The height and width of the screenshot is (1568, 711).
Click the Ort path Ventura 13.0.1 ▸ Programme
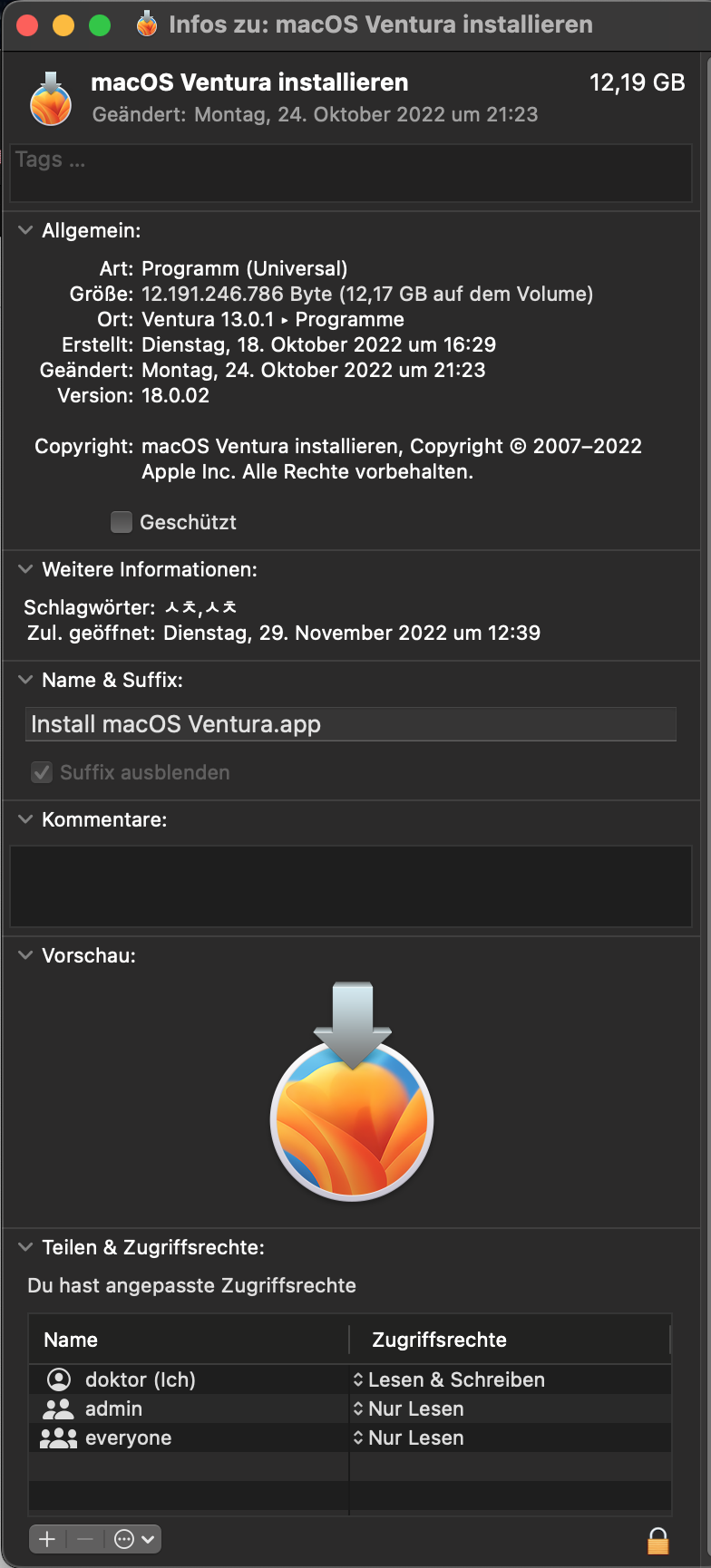(x=273, y=319)
